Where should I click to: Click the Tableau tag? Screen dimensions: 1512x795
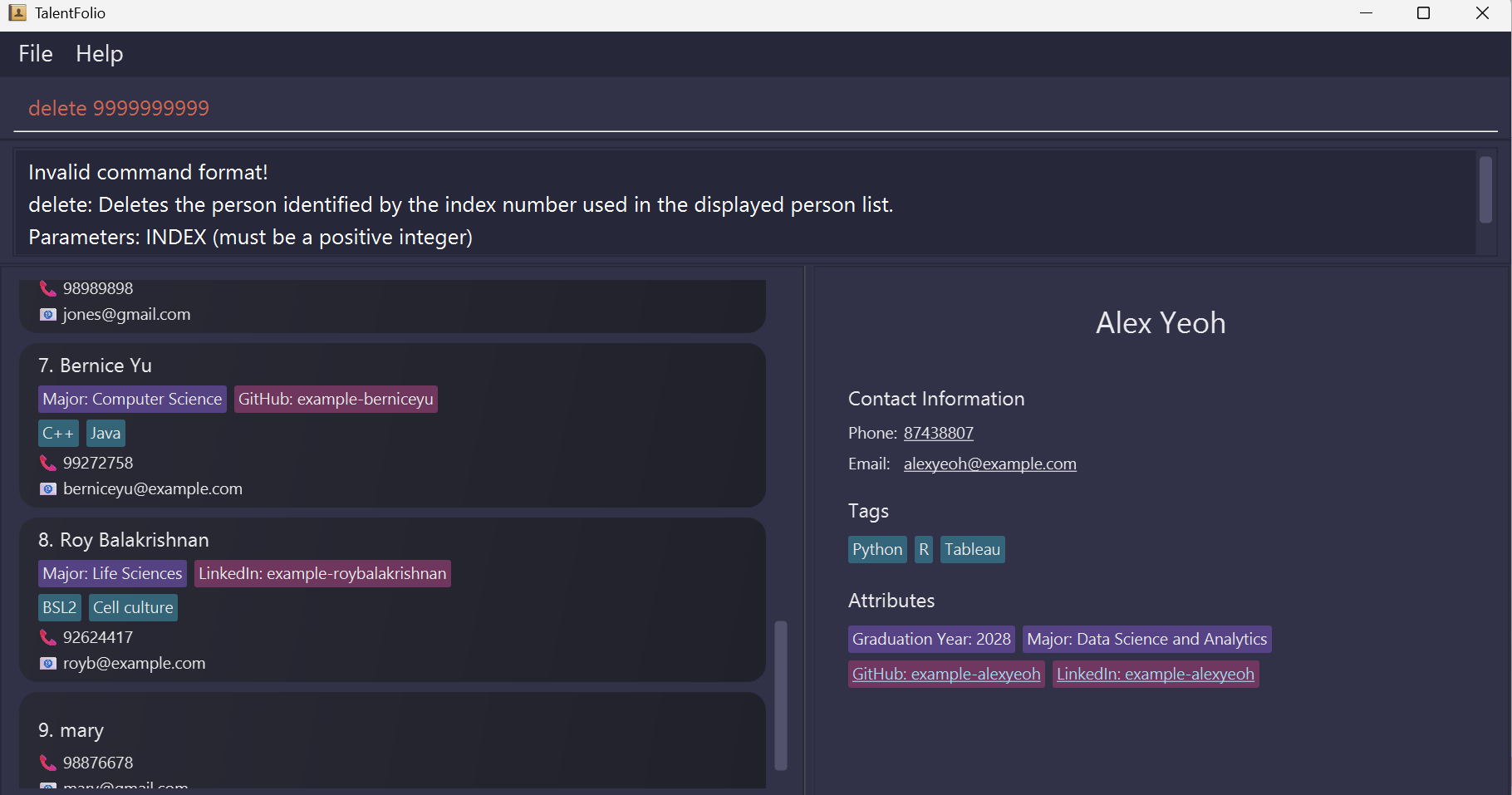click(x=972, y=550)
